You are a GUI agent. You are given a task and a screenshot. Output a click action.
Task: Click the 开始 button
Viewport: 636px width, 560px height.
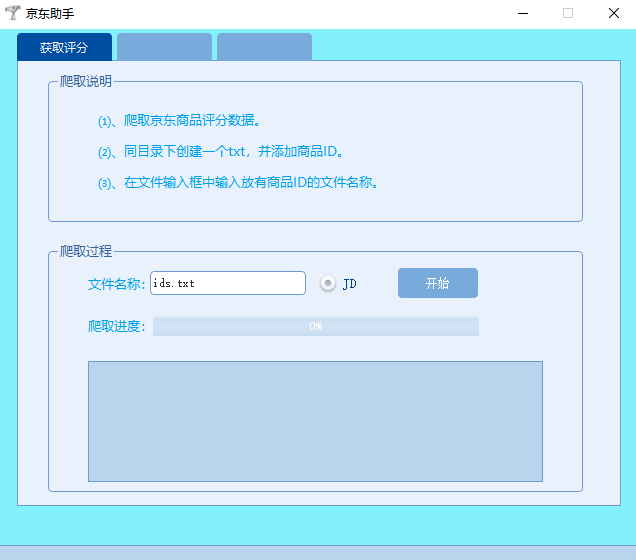438,283
